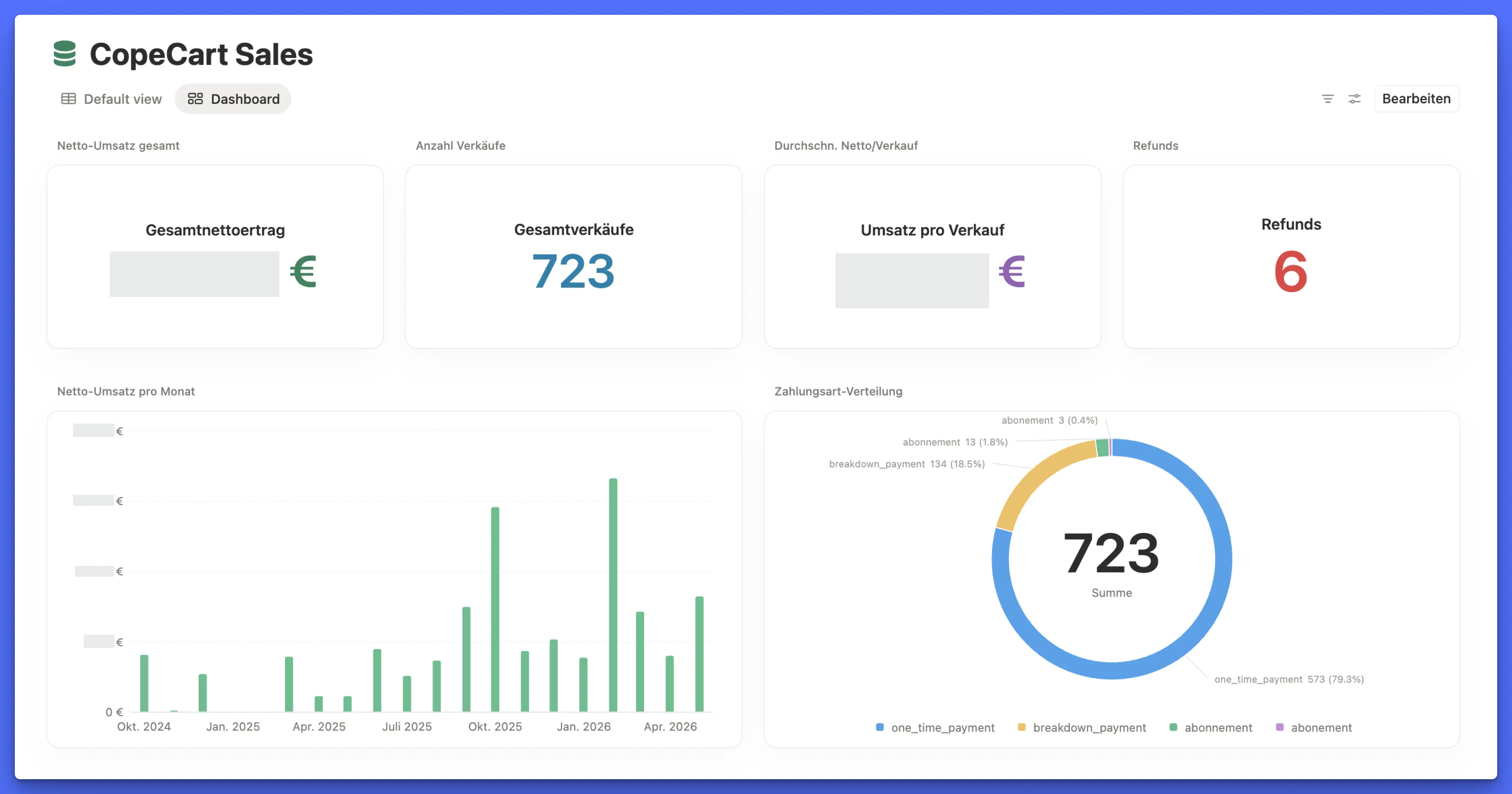Toggle one_time_payment legend swatch
The image size is (1512, 794).
(879, 727)
